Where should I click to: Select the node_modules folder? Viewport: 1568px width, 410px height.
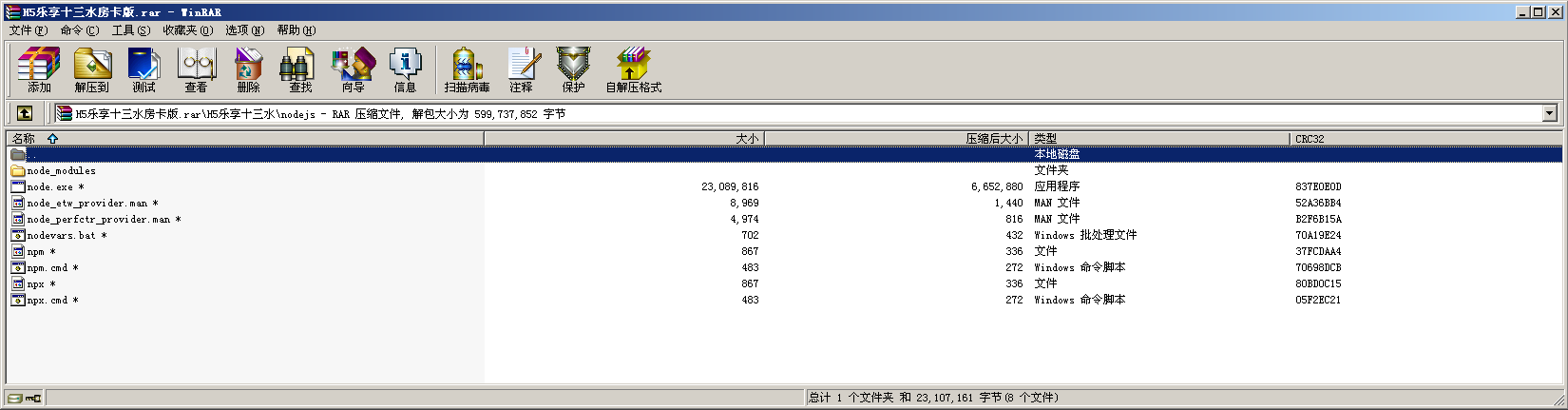(61, 171)
